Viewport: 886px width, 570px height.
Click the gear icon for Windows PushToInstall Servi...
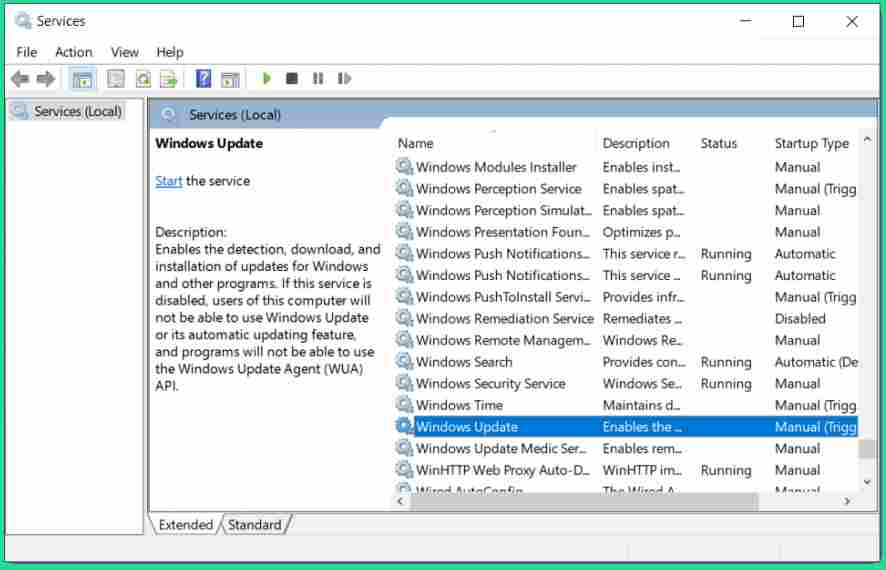pyautogui.click(x=404, y=297)
